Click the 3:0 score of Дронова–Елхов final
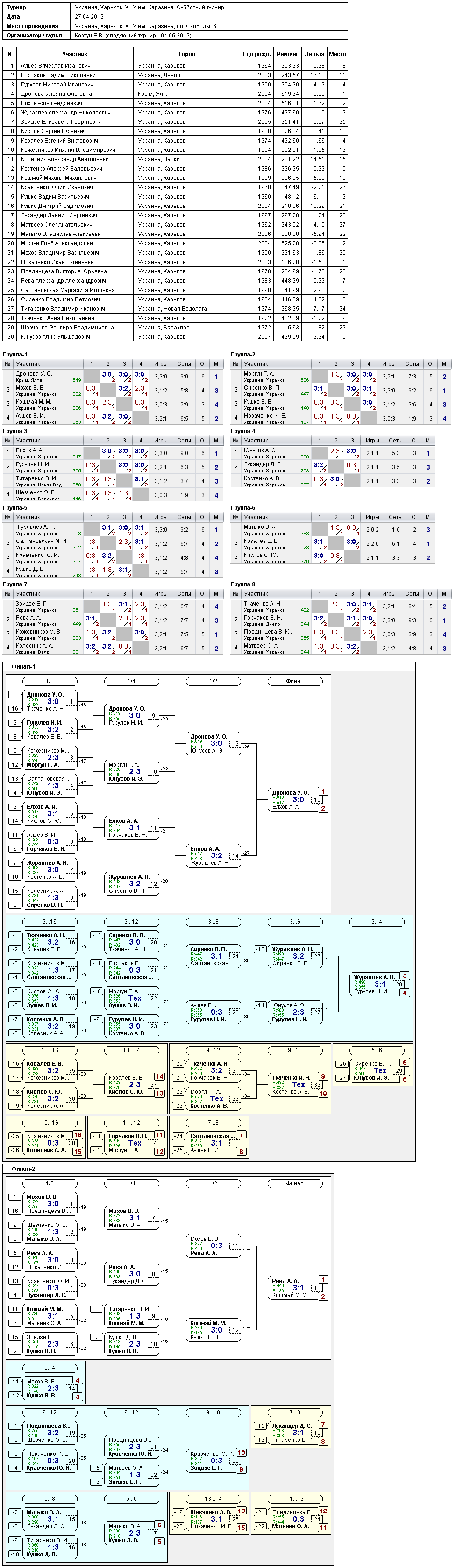The image size is (456, 1568). coord(299,800)
